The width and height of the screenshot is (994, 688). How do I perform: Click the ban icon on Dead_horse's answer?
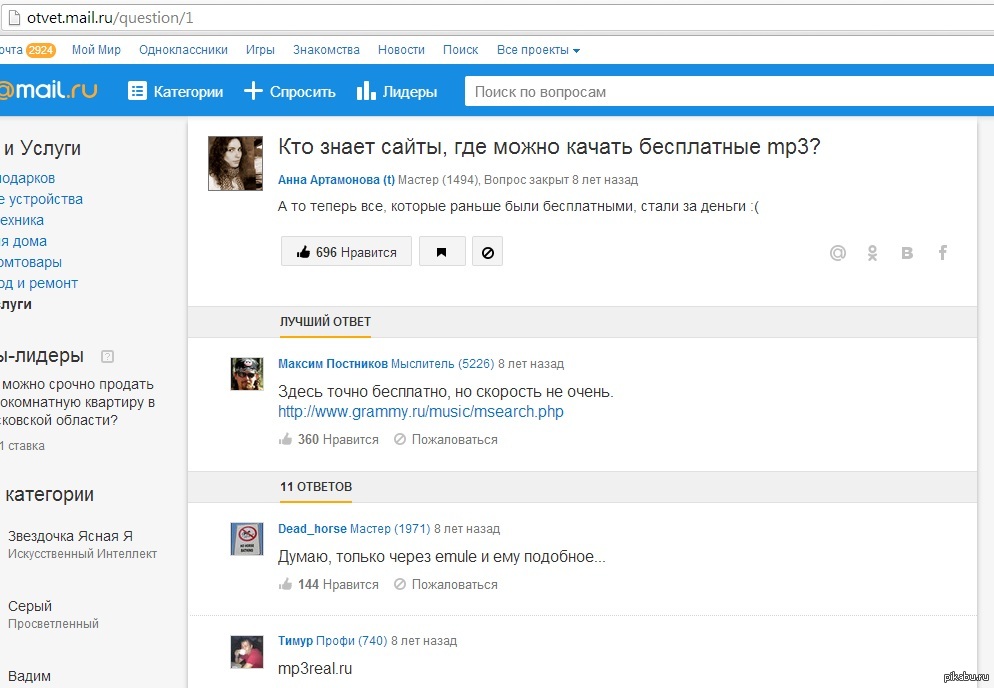click(x=399, y=584)
